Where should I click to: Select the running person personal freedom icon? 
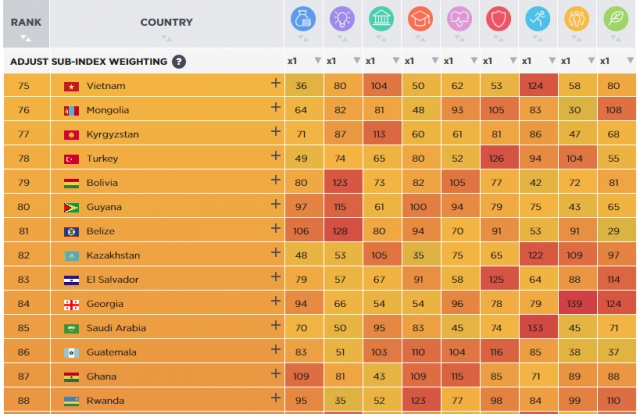[x=537, y=18]
